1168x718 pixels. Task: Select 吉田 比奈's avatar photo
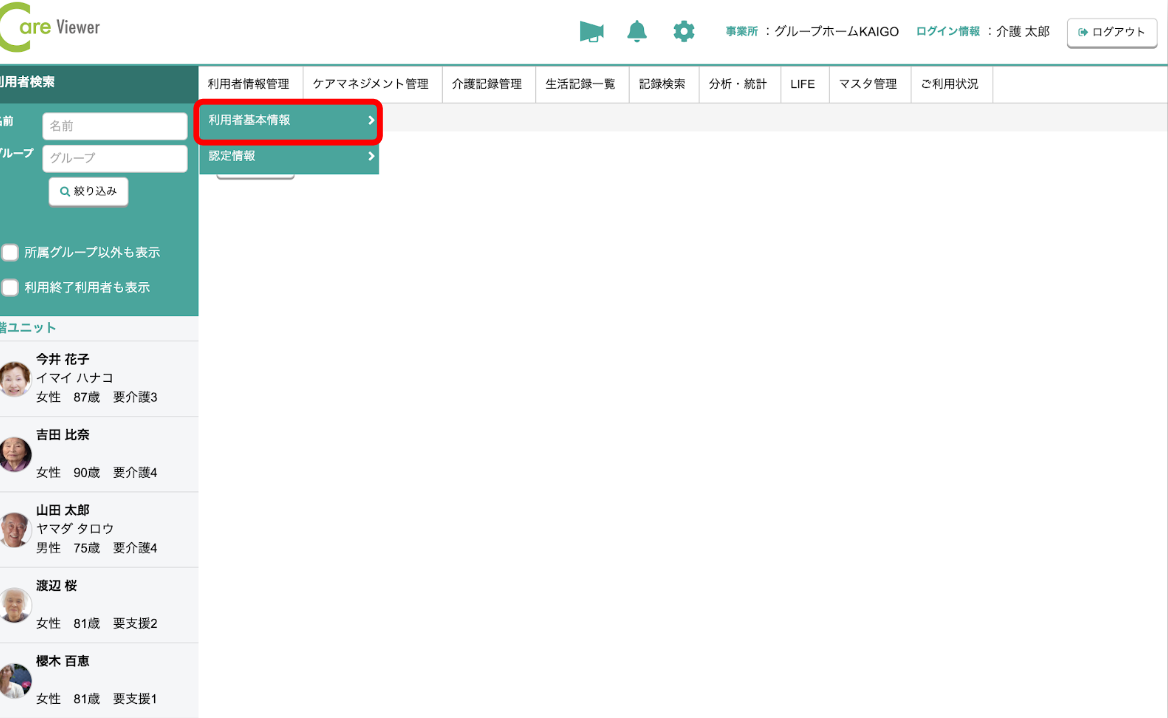pyautogui.click(x=14, y=454)
